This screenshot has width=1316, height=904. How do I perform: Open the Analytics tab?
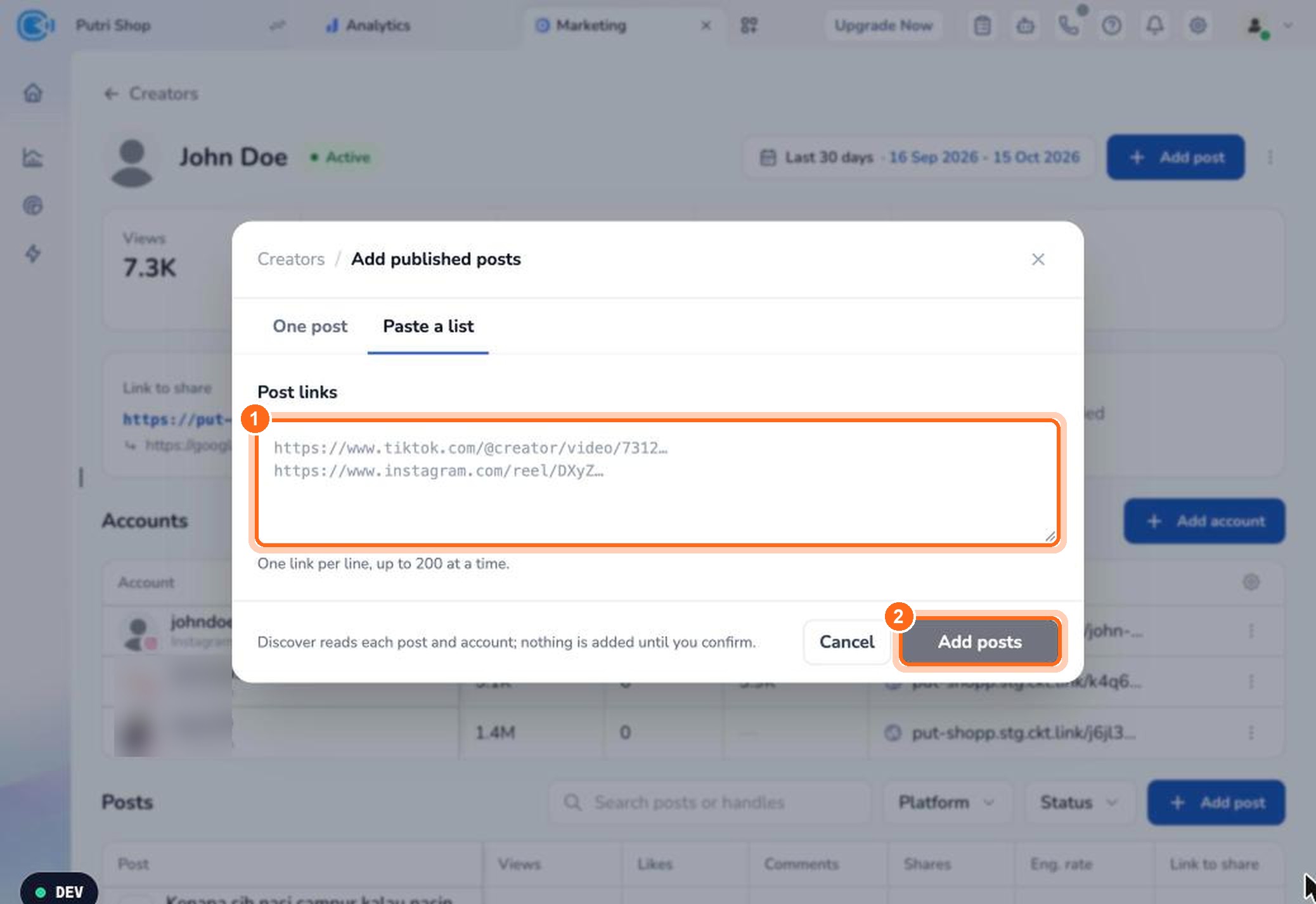(x=368, y=25)
